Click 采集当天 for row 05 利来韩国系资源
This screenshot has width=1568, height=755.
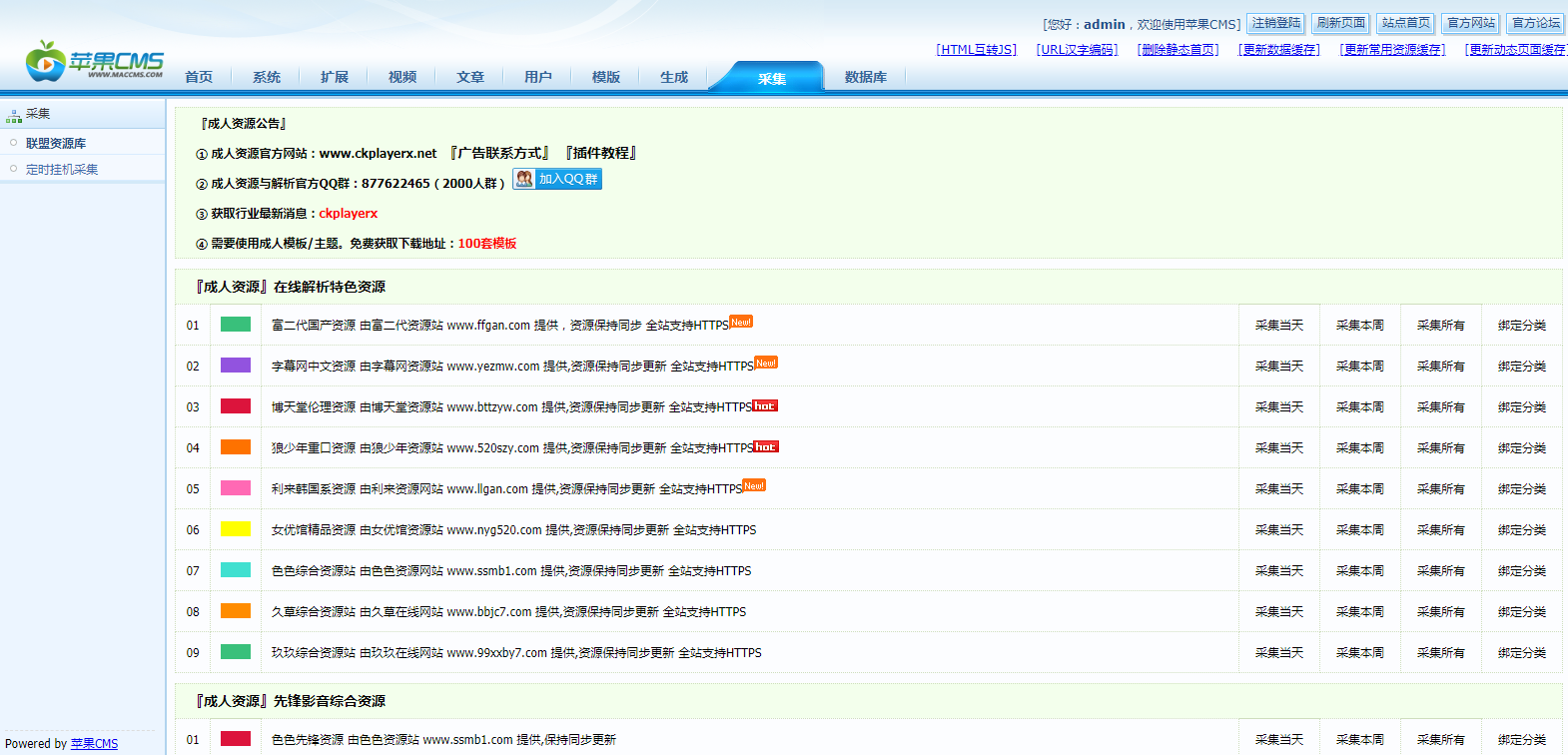[x=1279, y=488]
